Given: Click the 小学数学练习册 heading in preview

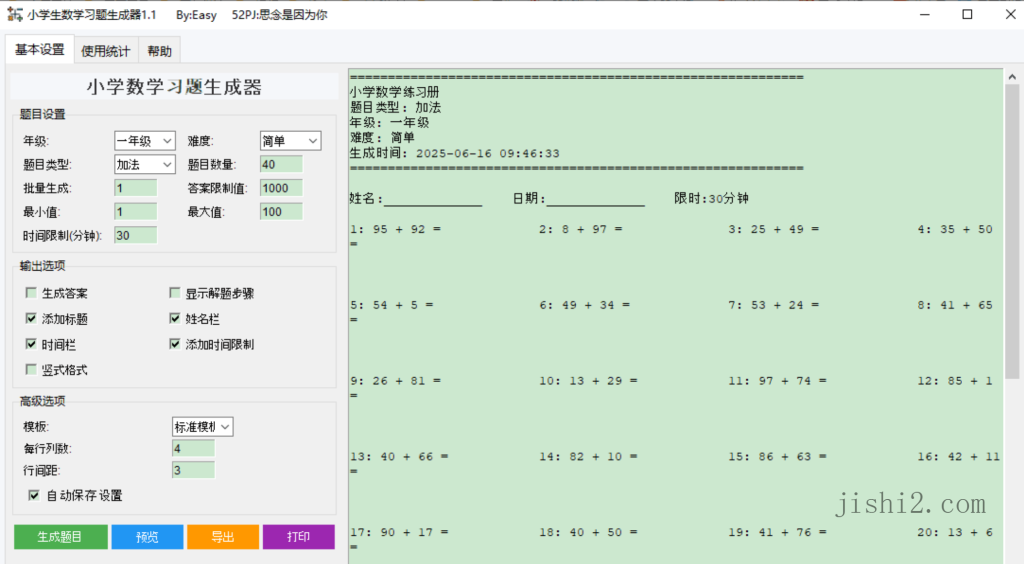Looking at the screenshot, I should (394, 92).
